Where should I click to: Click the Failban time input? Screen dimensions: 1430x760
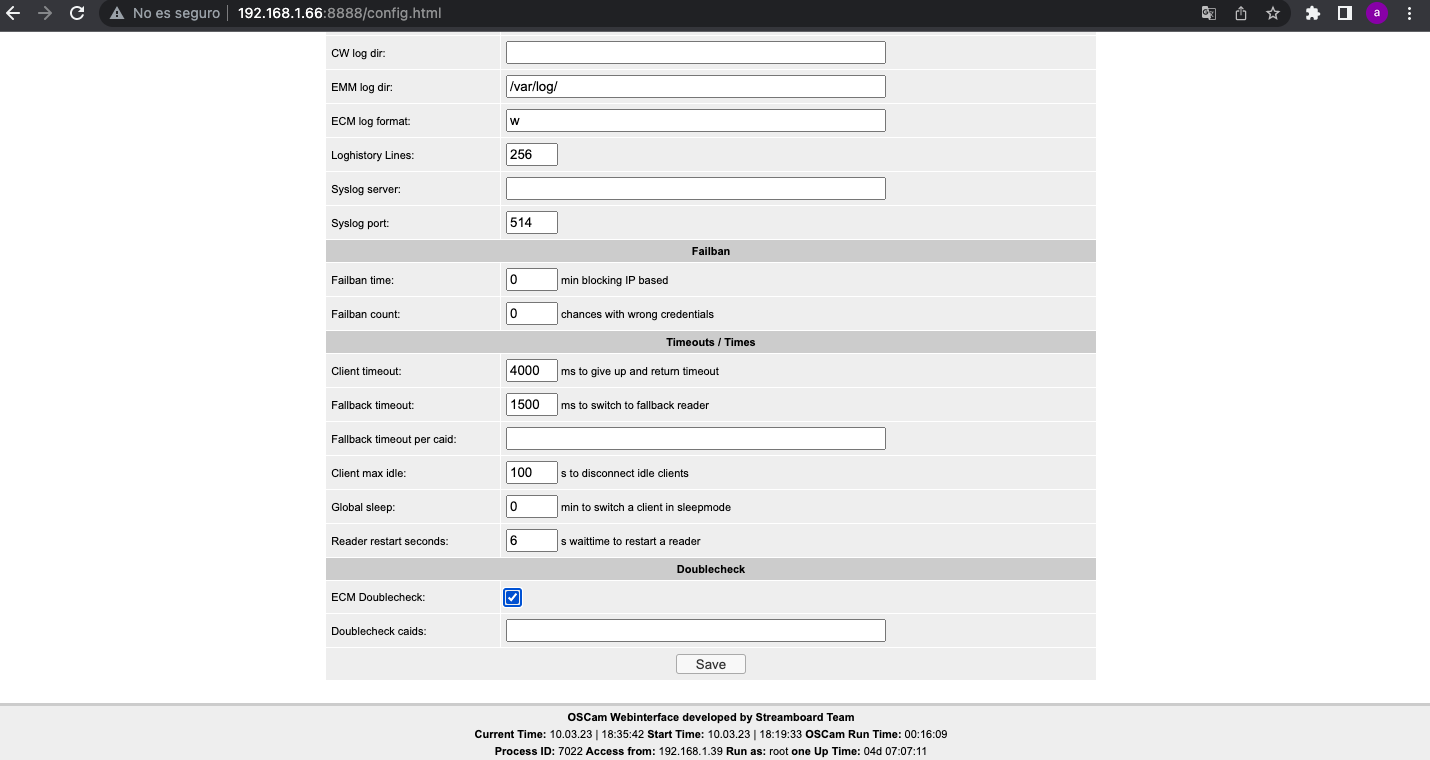click(x=531, y=280)
